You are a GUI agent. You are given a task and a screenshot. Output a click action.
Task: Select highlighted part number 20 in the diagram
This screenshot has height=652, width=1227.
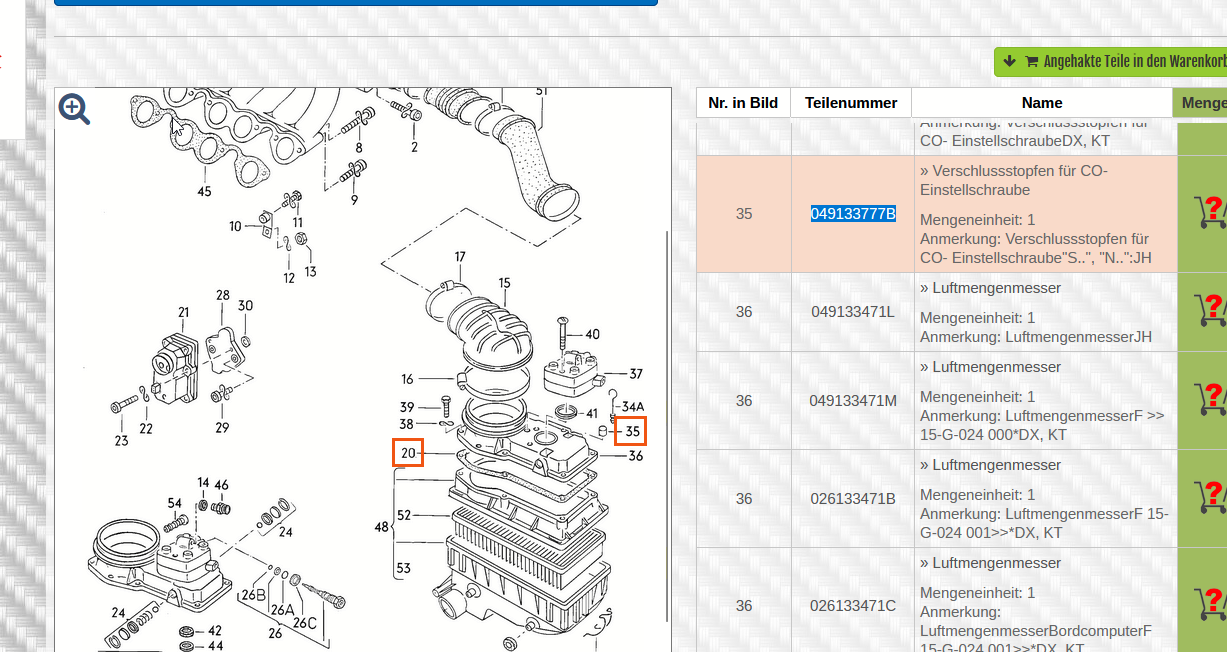point(408,453)
